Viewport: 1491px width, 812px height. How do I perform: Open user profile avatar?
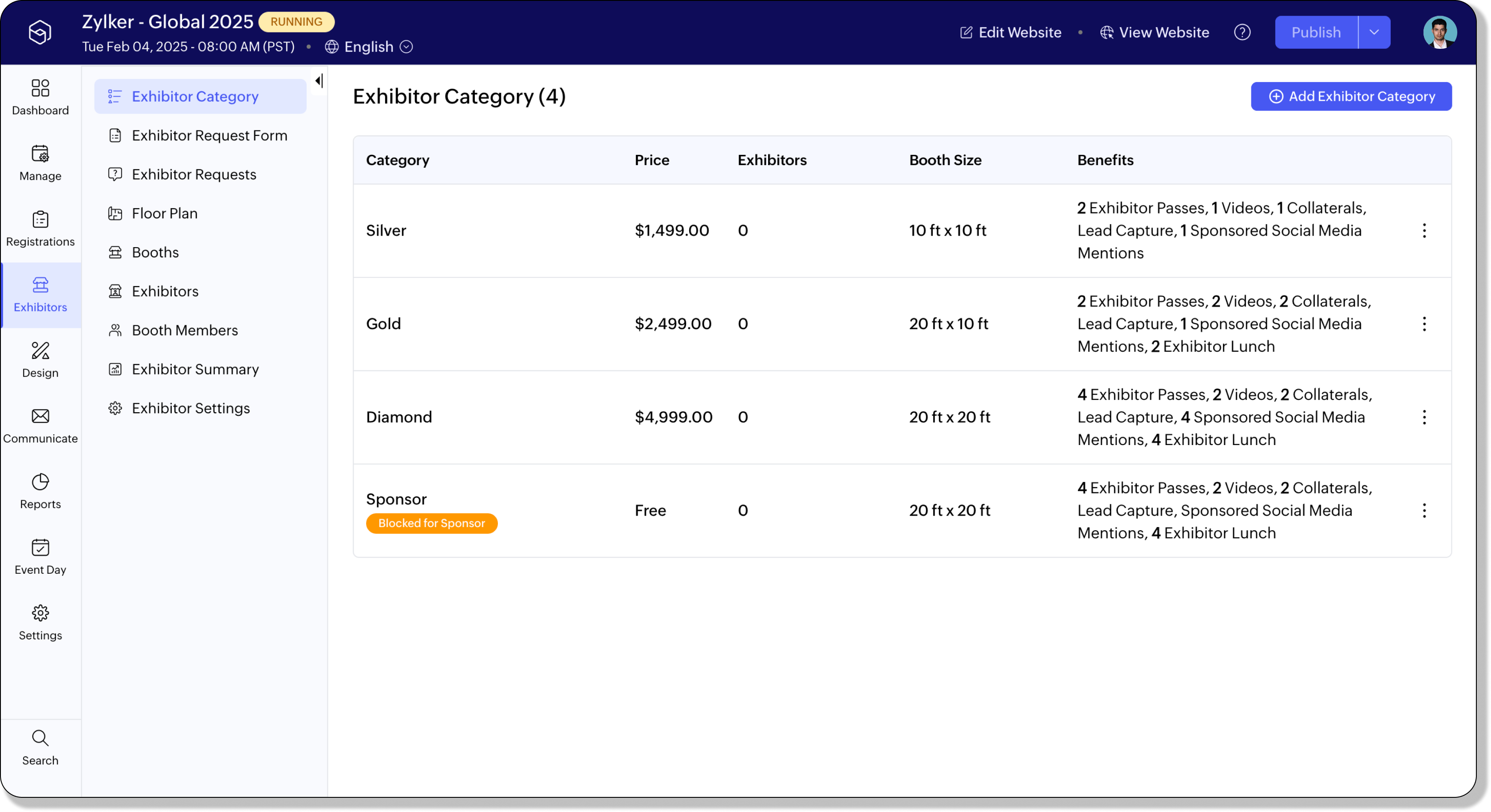[x=1439, y=32]
